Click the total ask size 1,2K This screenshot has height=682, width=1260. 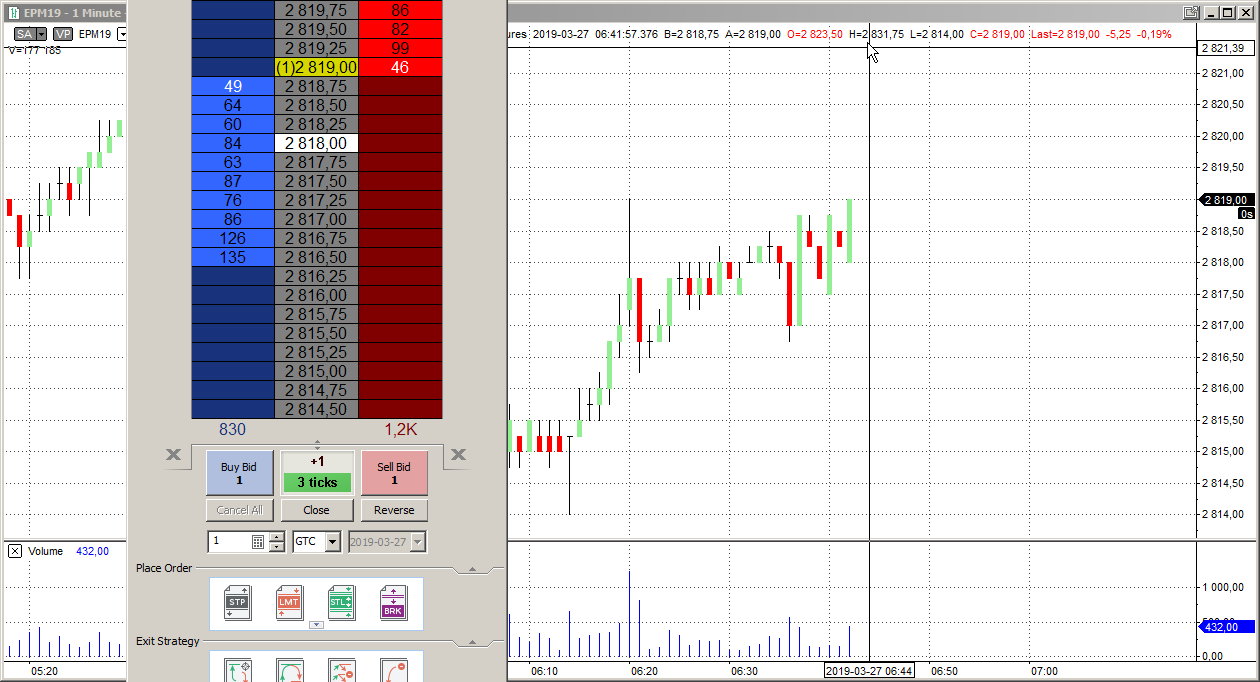click(x=401, y=429)
